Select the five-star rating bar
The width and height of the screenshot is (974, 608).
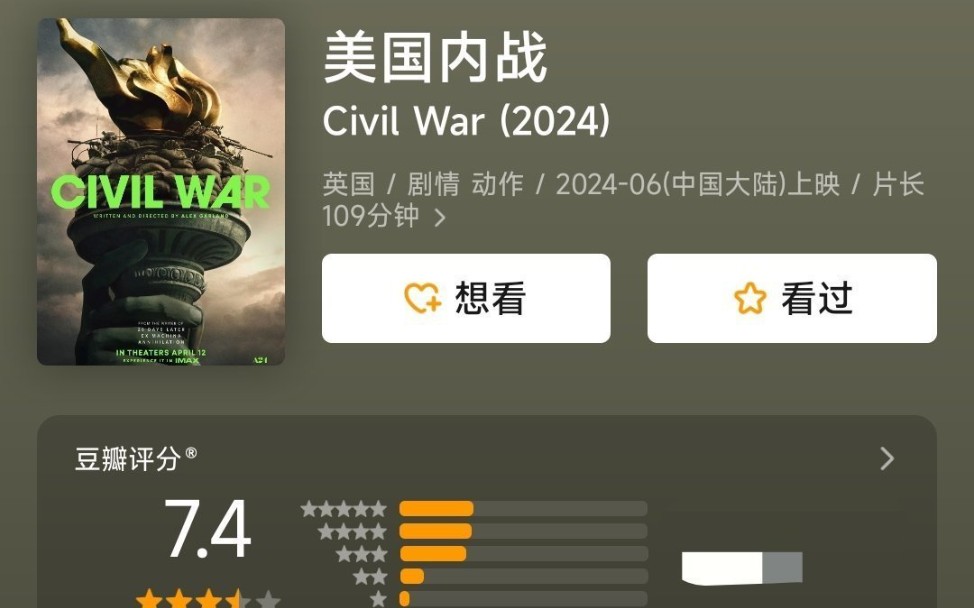pyautogui.click(x=523, y=509)
